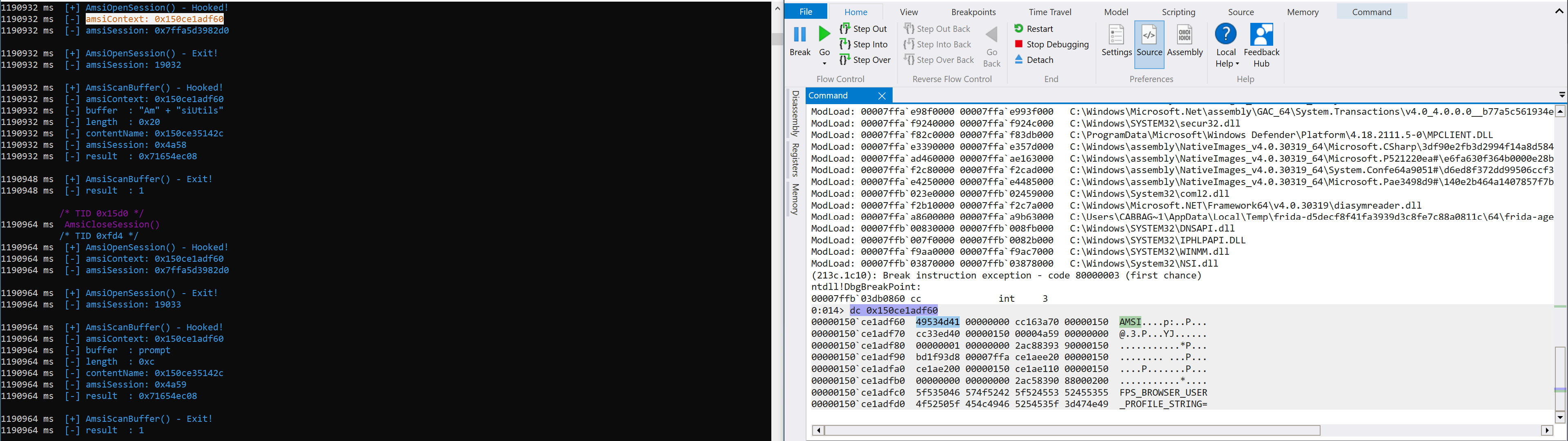
Task: Open the File menu
Action: click(805, 12)
